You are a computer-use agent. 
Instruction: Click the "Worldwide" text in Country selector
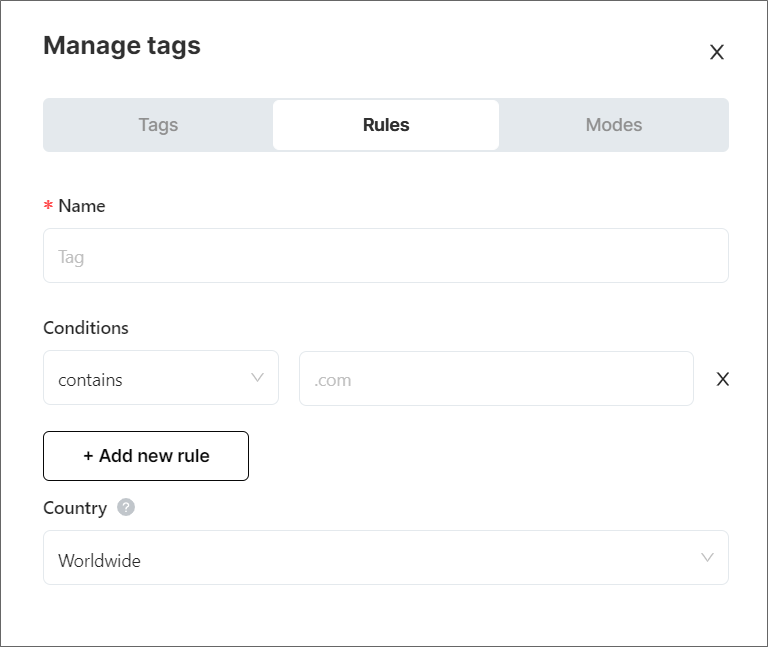pos(99,560)
